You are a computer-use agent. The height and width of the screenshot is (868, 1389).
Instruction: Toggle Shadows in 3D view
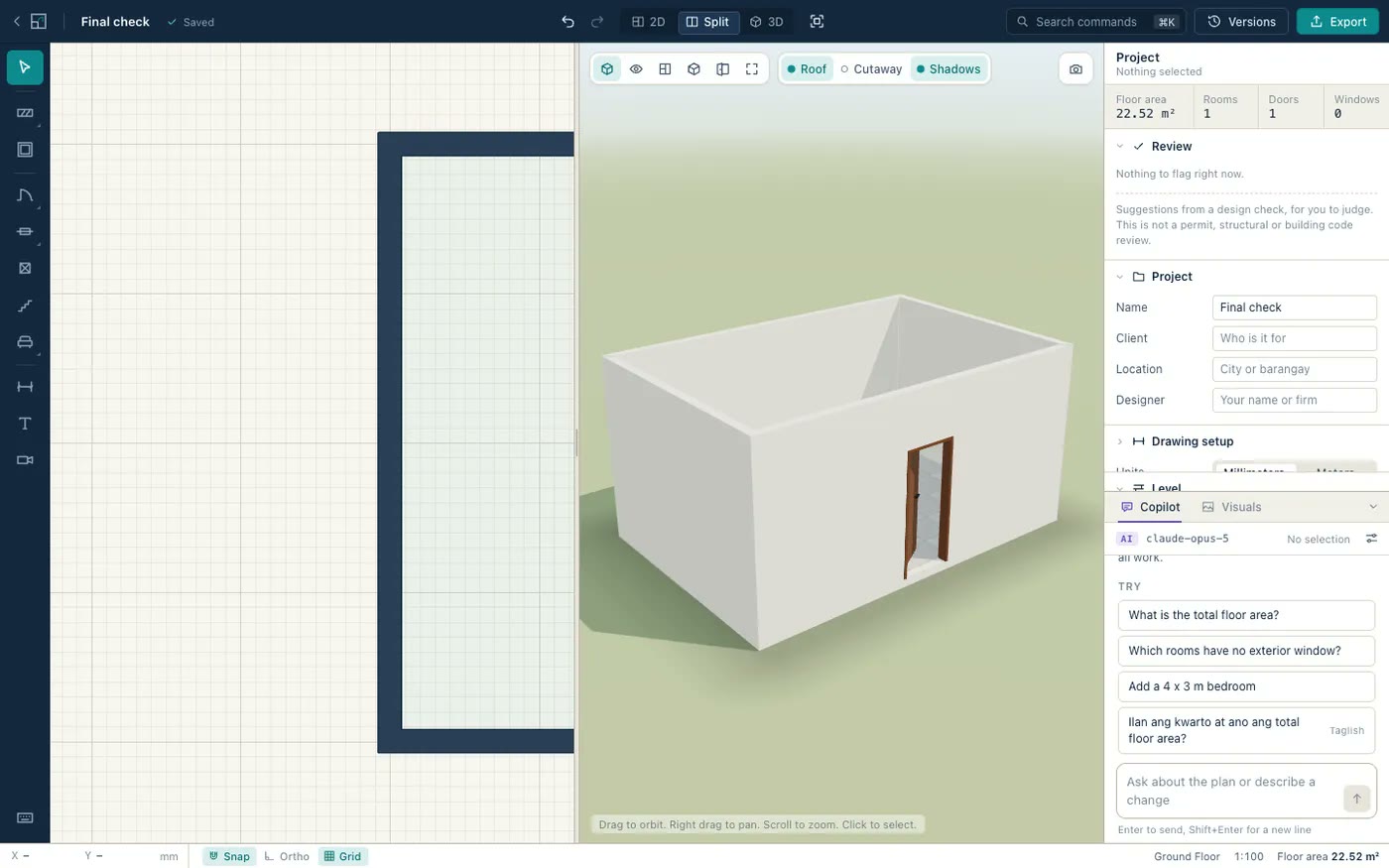948,69
